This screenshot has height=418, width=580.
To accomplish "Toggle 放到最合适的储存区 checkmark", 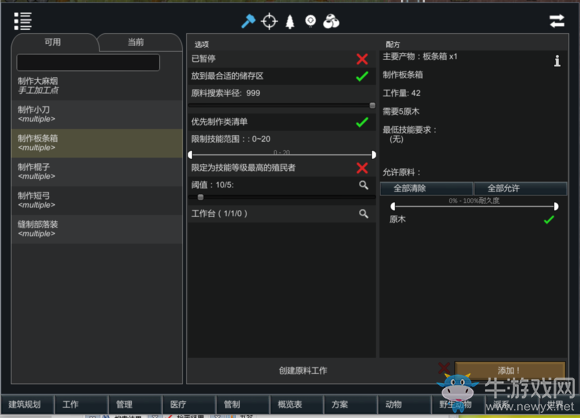I will 362,76.
